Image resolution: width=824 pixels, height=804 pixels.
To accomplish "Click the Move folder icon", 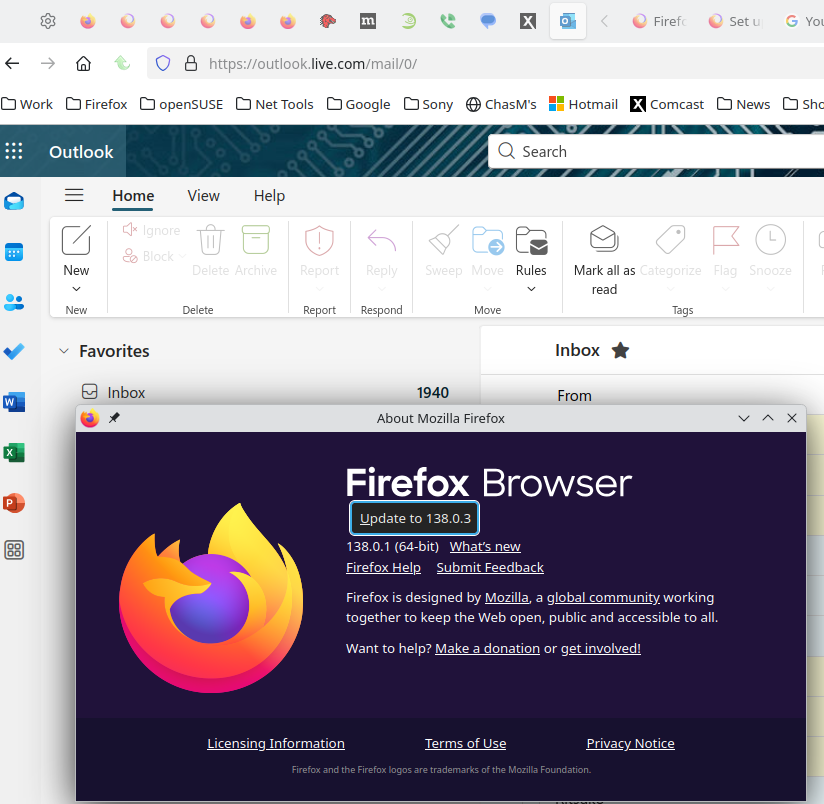I will [488, 240].
